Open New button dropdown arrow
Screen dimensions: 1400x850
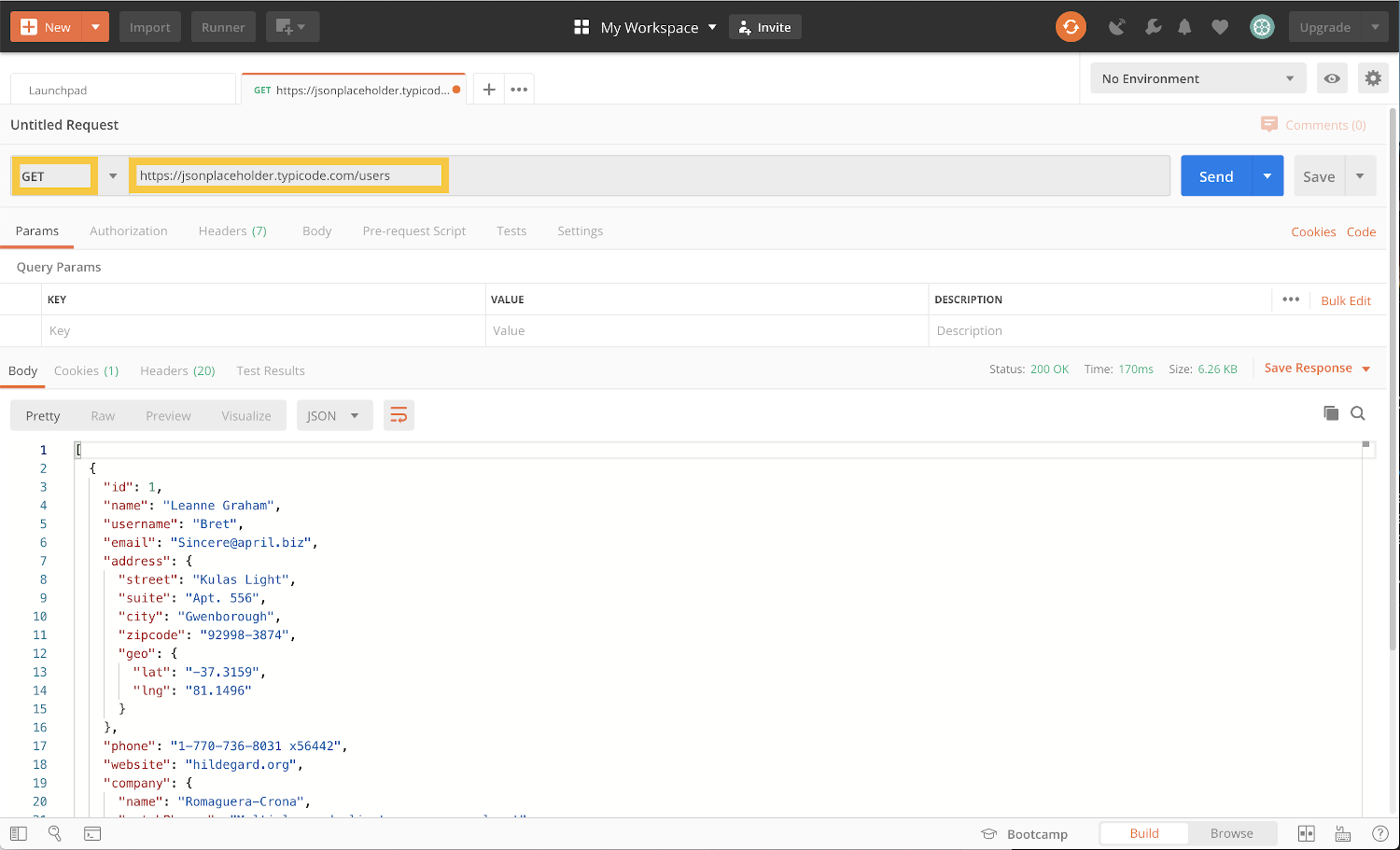tap(95, 27)
